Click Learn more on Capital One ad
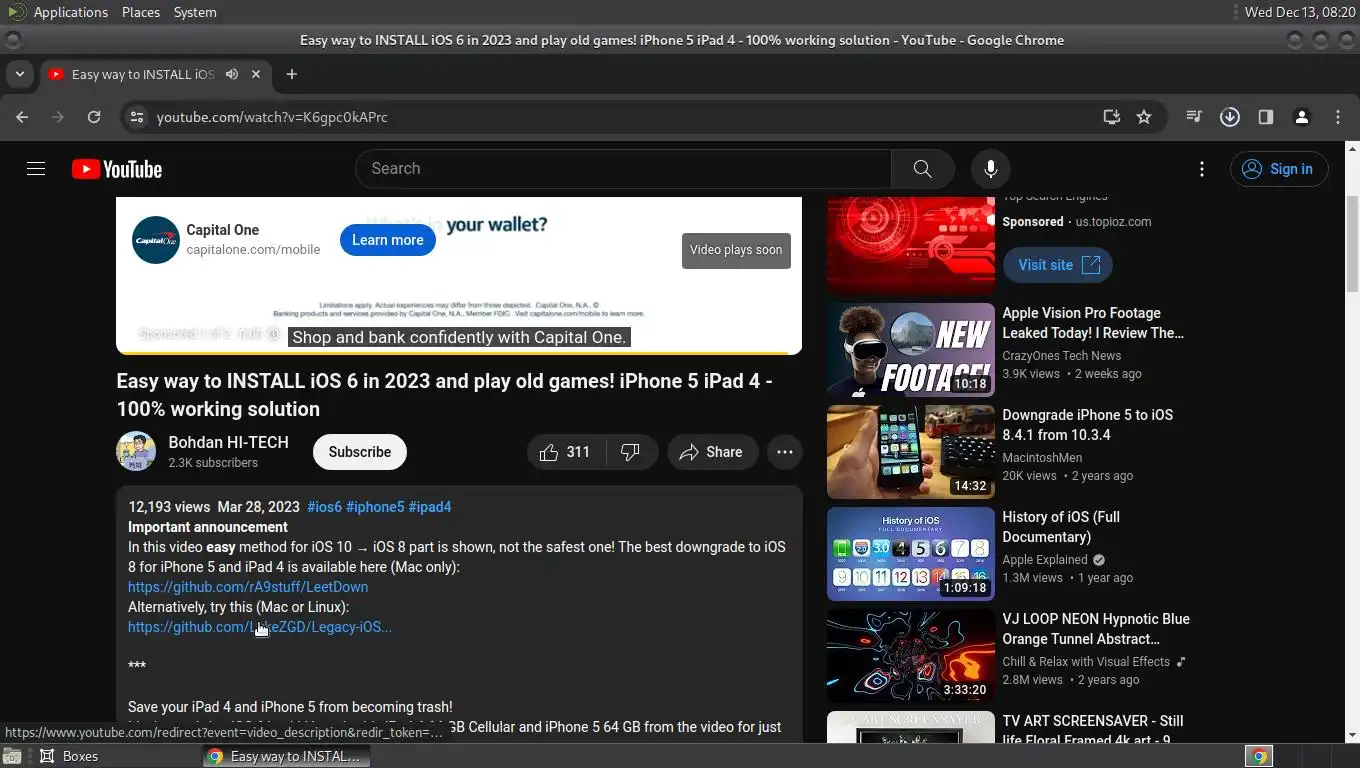1360x768 pixels. [387, 240]
